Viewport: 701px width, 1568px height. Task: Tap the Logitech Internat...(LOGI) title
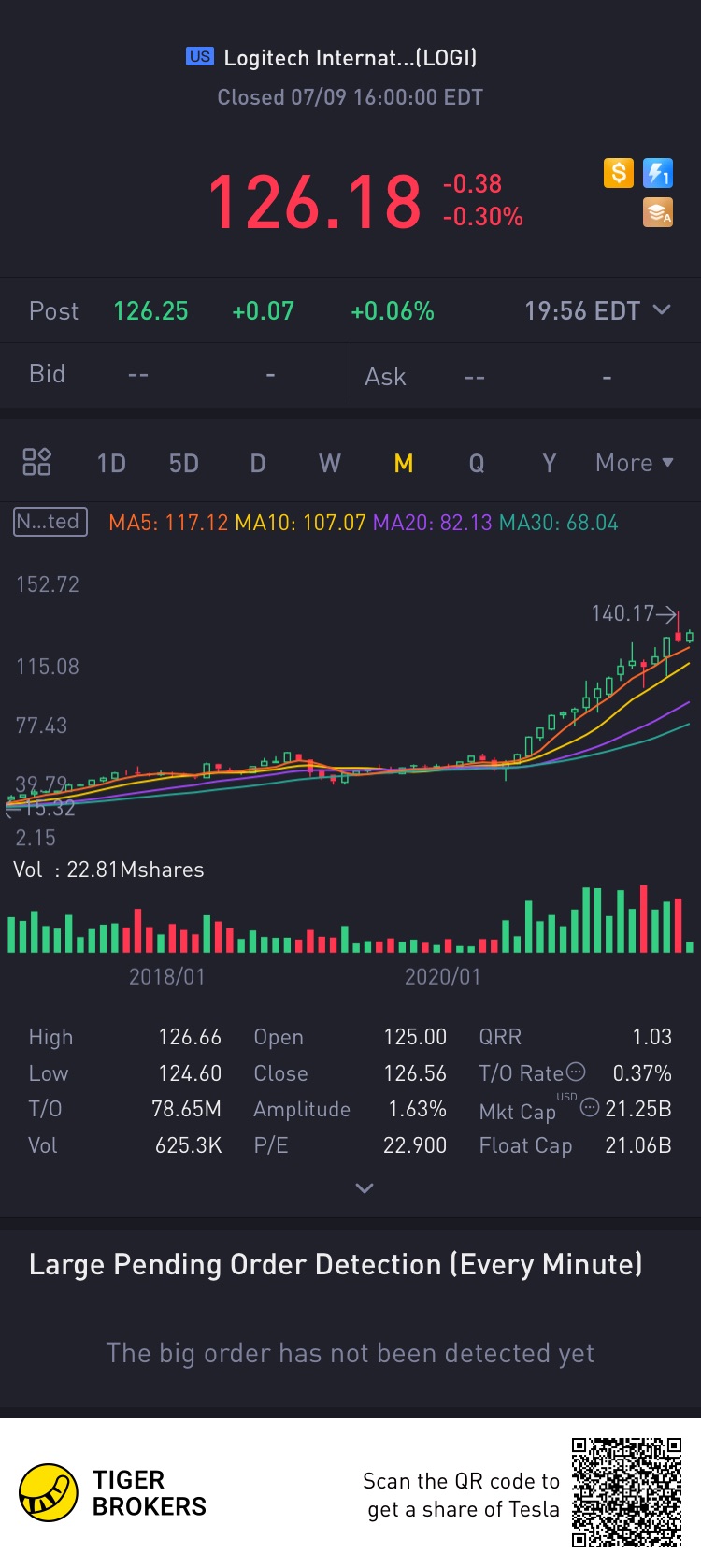[x=350, y=58]
